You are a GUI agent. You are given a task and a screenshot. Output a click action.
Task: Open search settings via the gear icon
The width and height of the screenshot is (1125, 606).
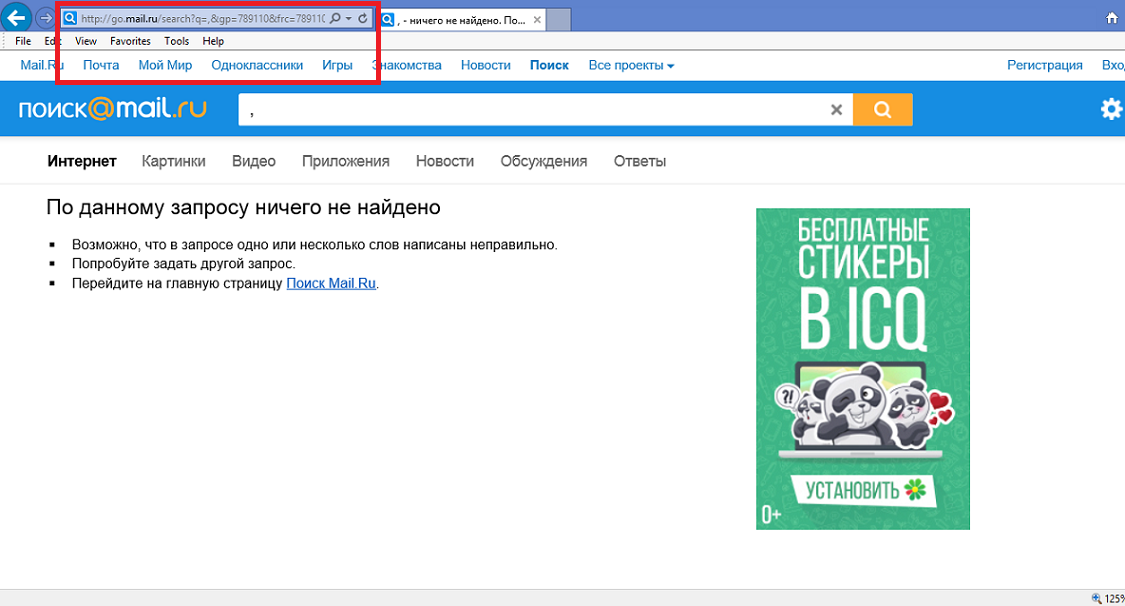point(1111,109)
